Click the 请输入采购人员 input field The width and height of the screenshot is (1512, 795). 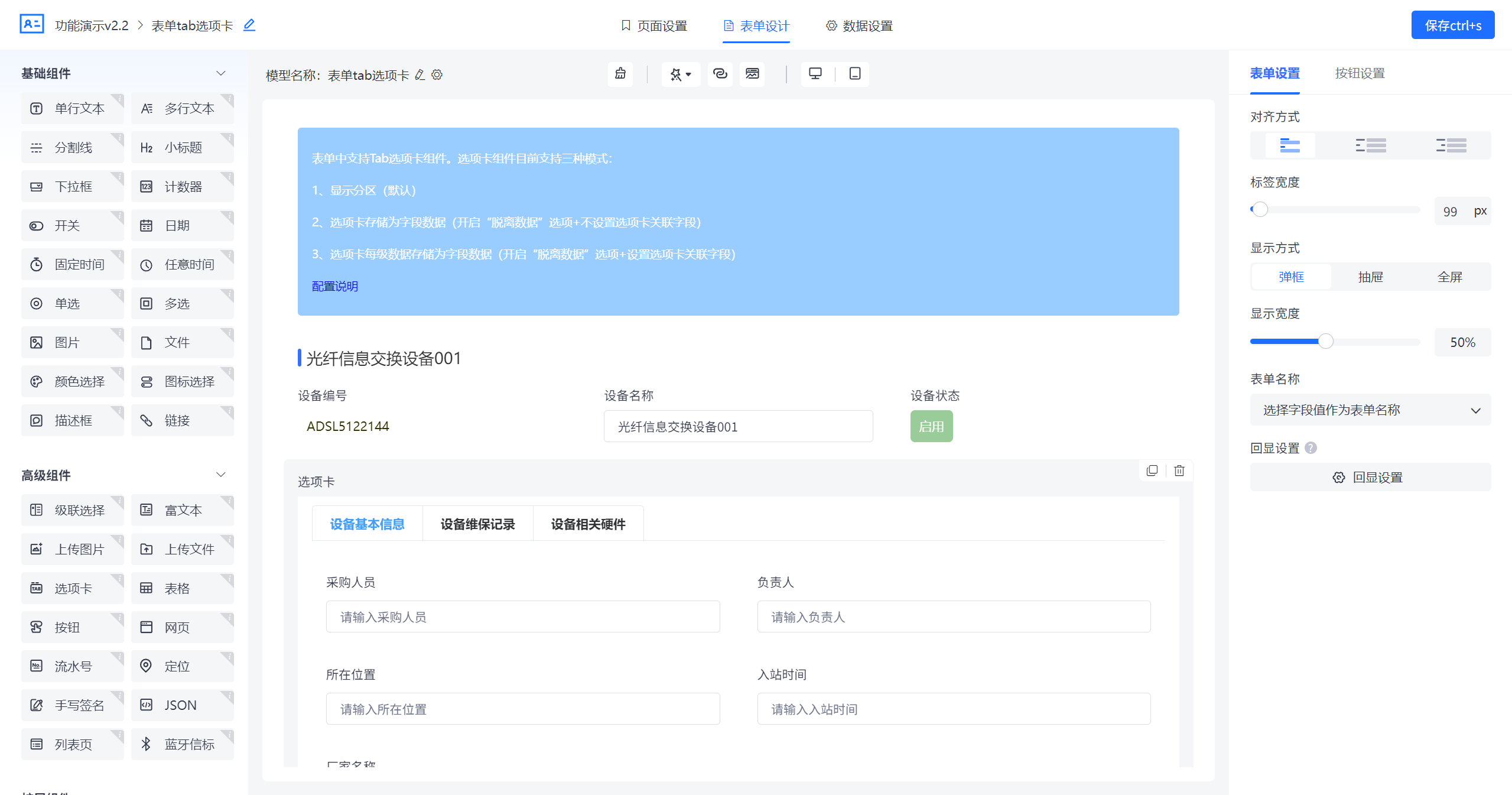click(x=522, y=616)
